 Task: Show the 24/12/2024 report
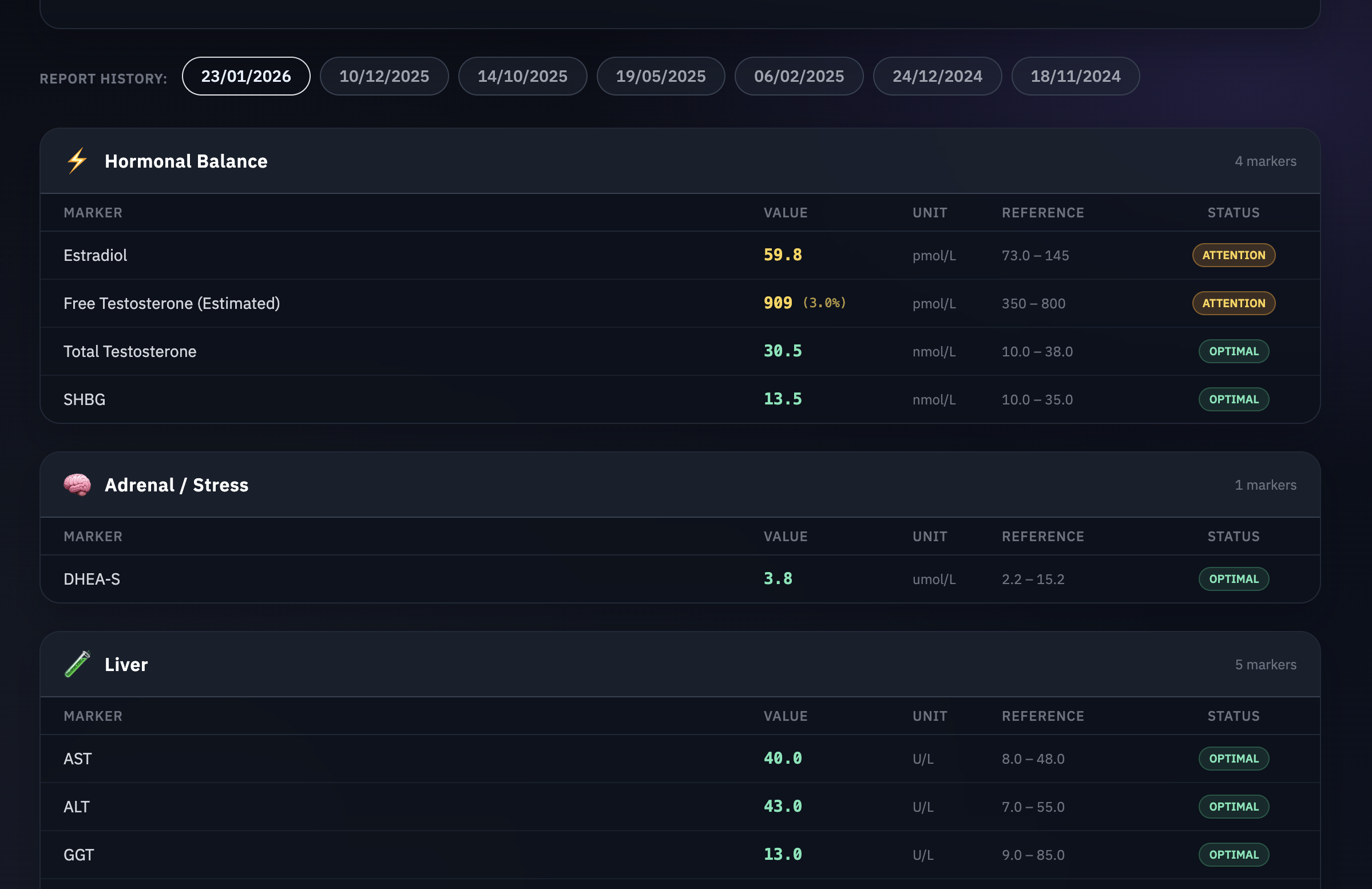click(937, 76)
